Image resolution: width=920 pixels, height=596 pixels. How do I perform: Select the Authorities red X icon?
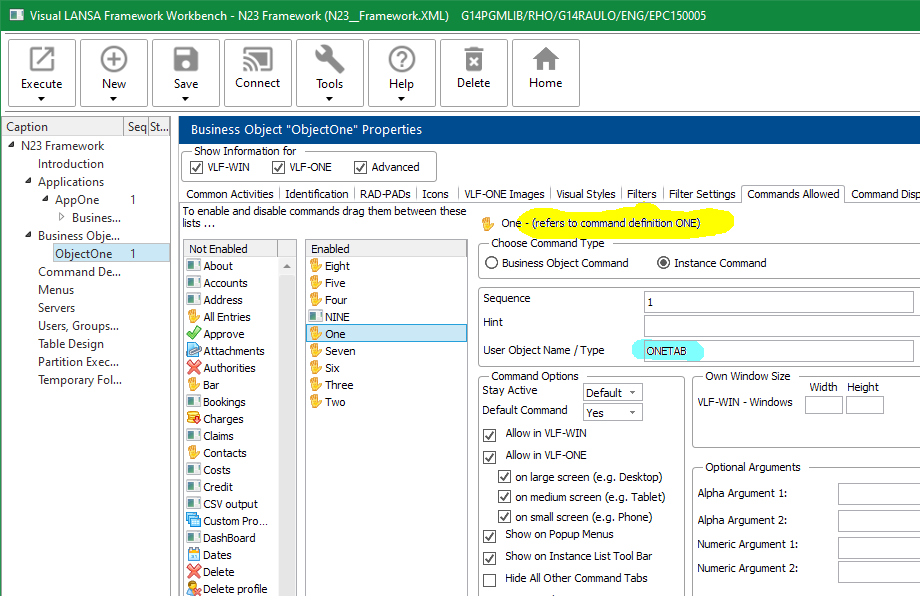tap(194, 367)
